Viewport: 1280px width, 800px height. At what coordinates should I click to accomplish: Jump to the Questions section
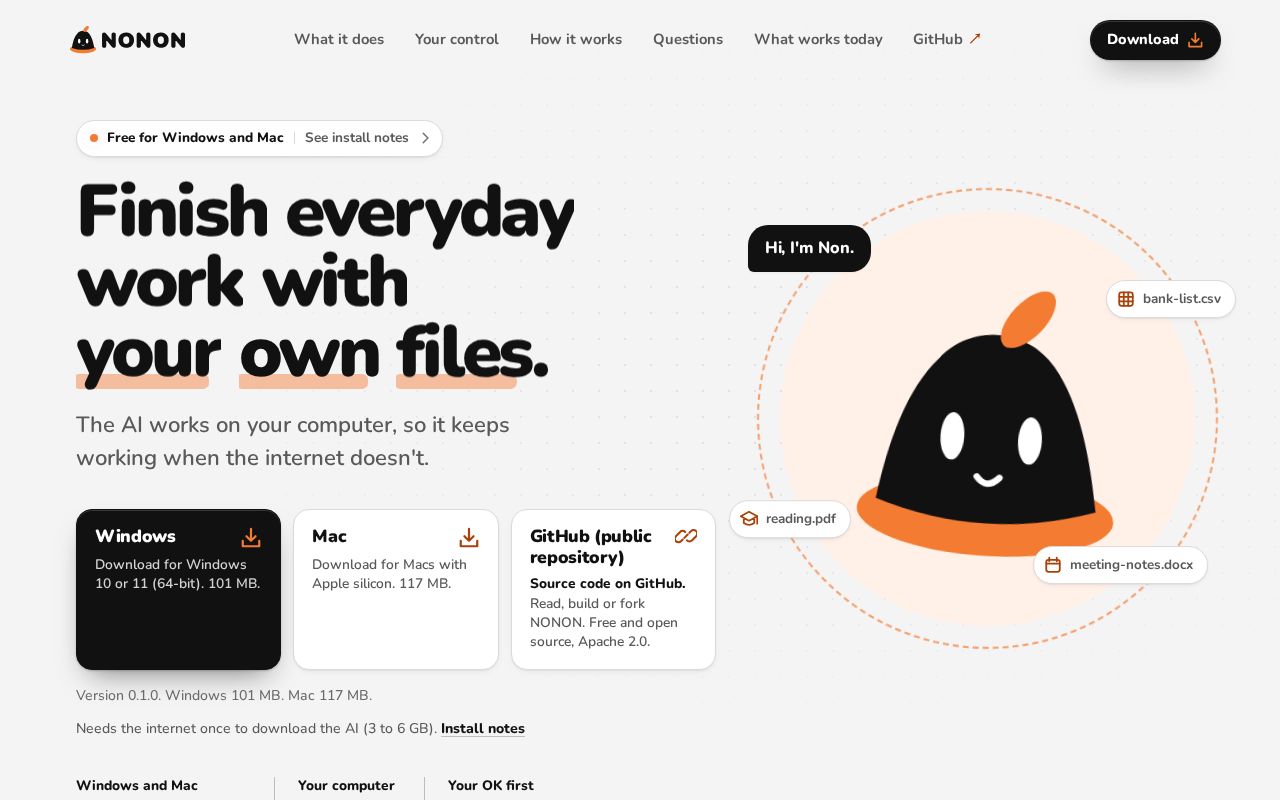(x=688, y=39)
